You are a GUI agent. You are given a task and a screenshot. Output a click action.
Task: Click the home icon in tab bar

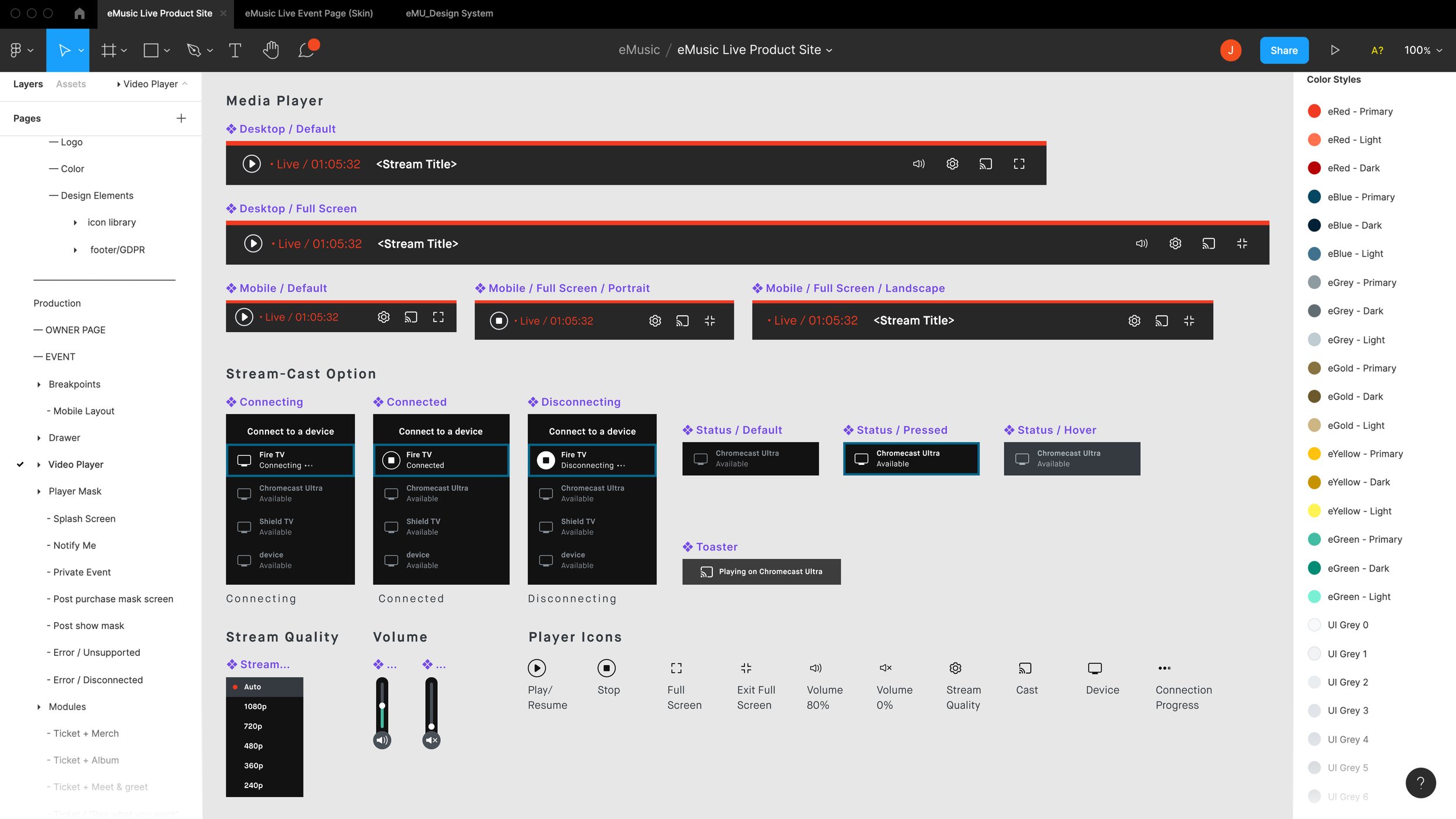click(x=80, y=13)
